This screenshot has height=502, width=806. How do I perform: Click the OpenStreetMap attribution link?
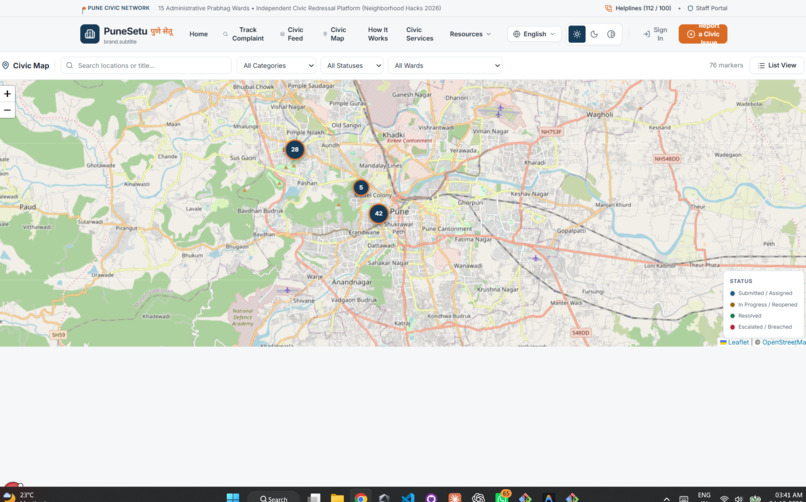click(783, 342)
